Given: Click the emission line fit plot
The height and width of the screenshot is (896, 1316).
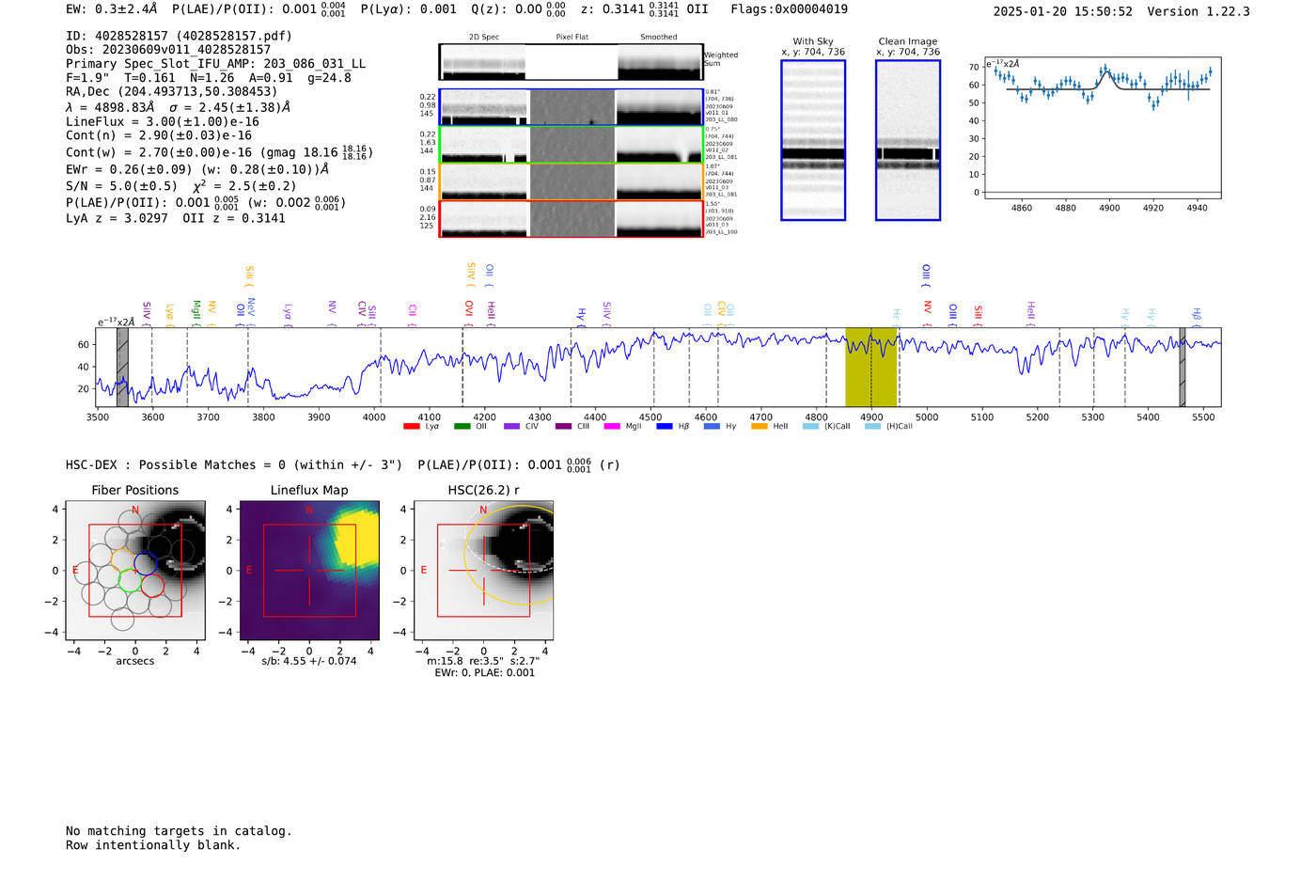Looking at the screenshot, I should [x=1102, y=129].
